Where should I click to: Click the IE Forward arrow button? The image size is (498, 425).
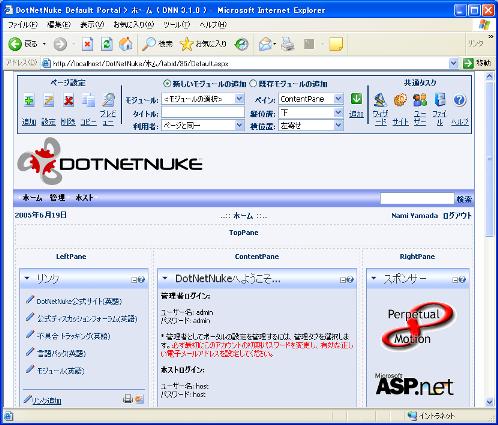pyautogui.click(x=60, y=44)
